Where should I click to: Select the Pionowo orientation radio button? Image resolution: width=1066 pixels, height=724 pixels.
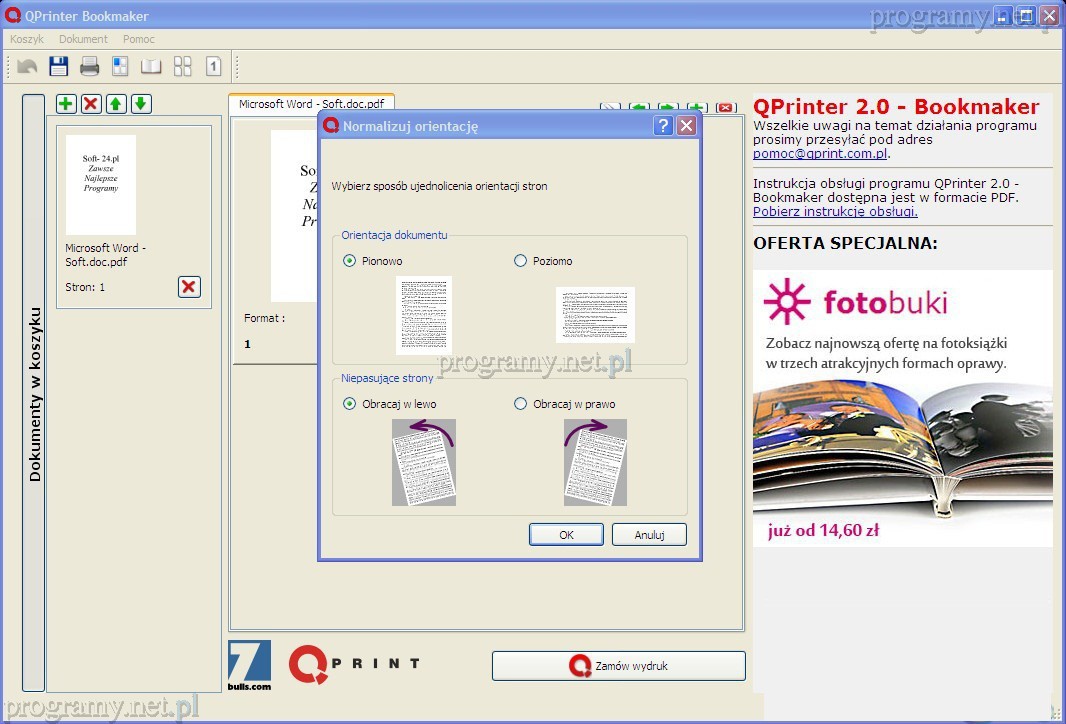(350, 261)
